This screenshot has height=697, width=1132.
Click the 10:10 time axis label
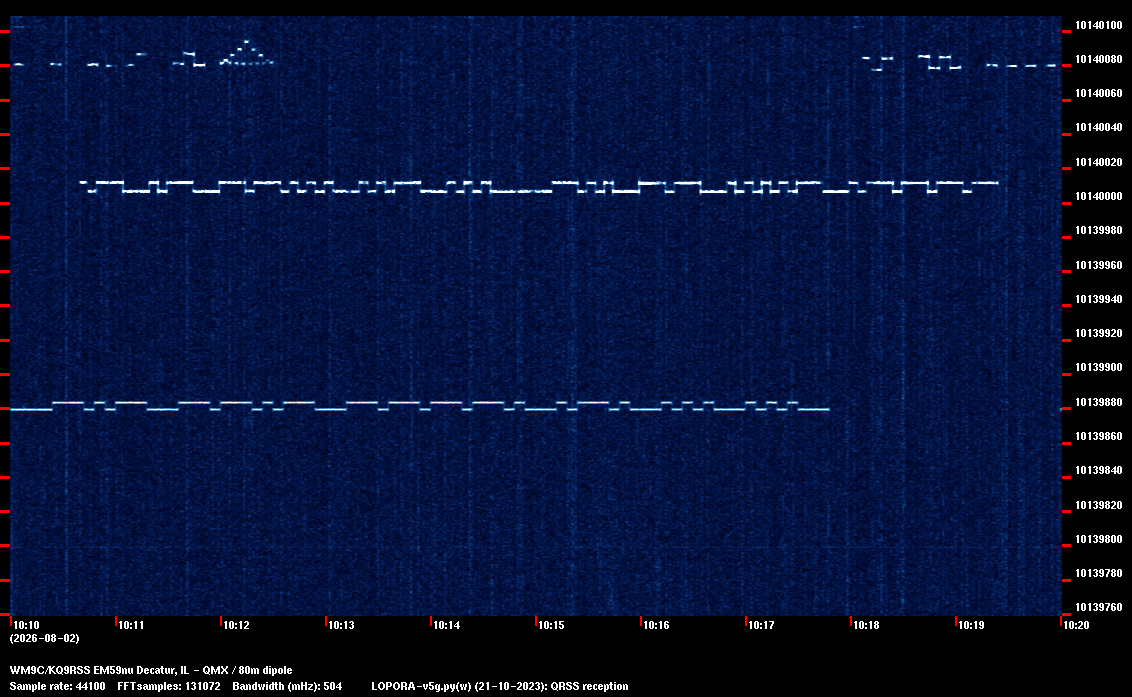[27, 625]
